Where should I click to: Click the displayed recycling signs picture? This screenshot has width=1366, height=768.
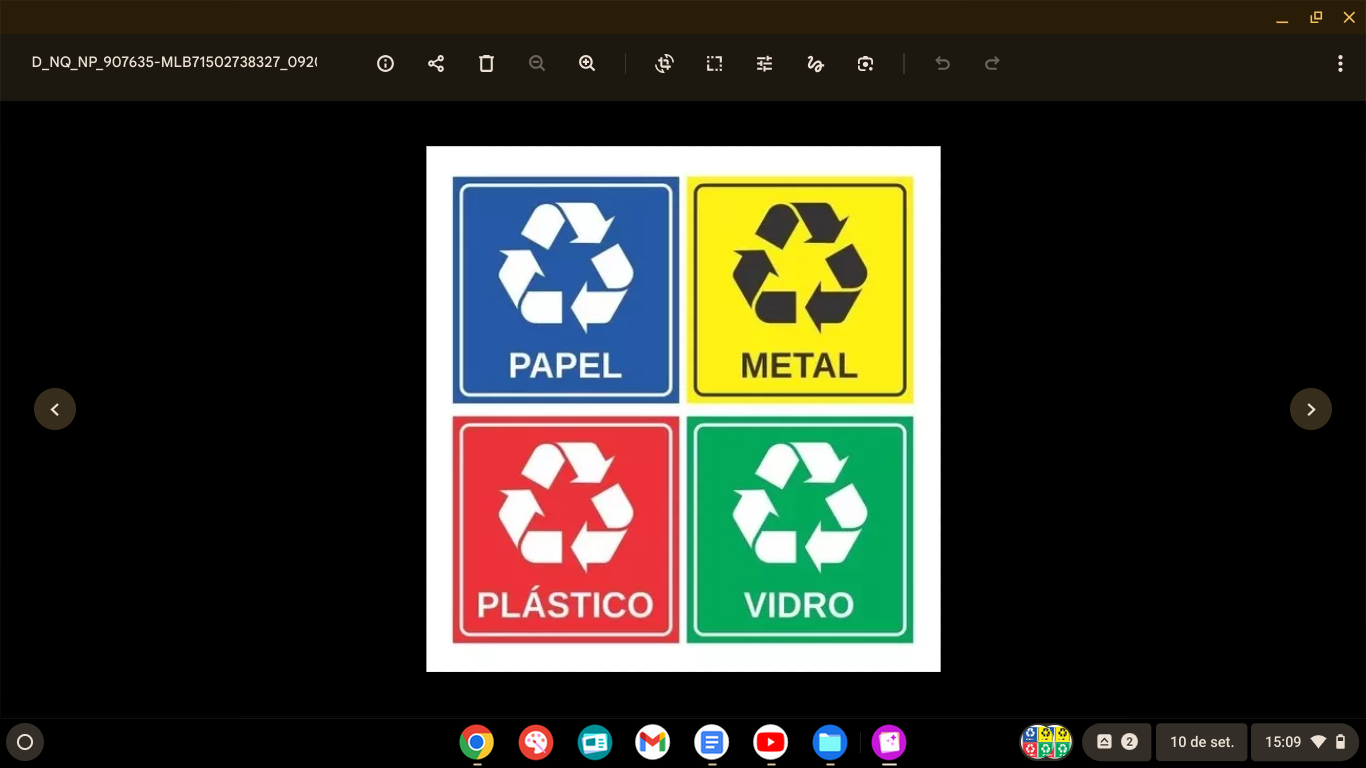(683, 409)
